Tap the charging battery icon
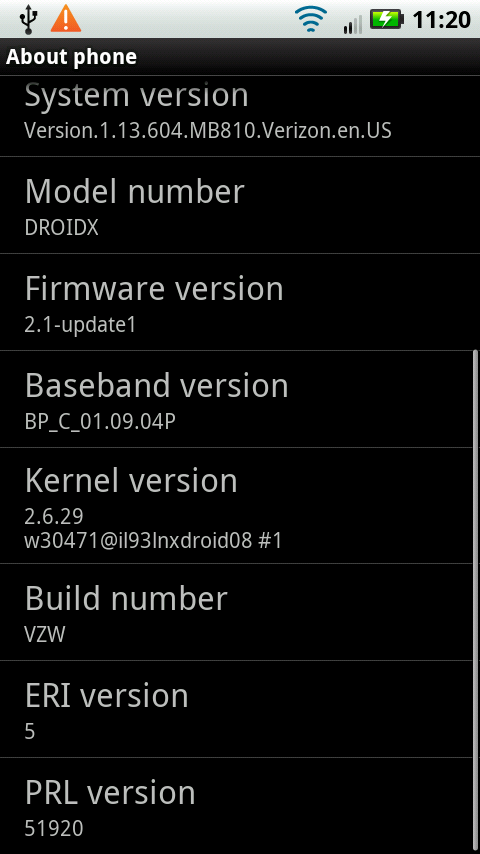480x854 pixels. click(x=386, y=20)
